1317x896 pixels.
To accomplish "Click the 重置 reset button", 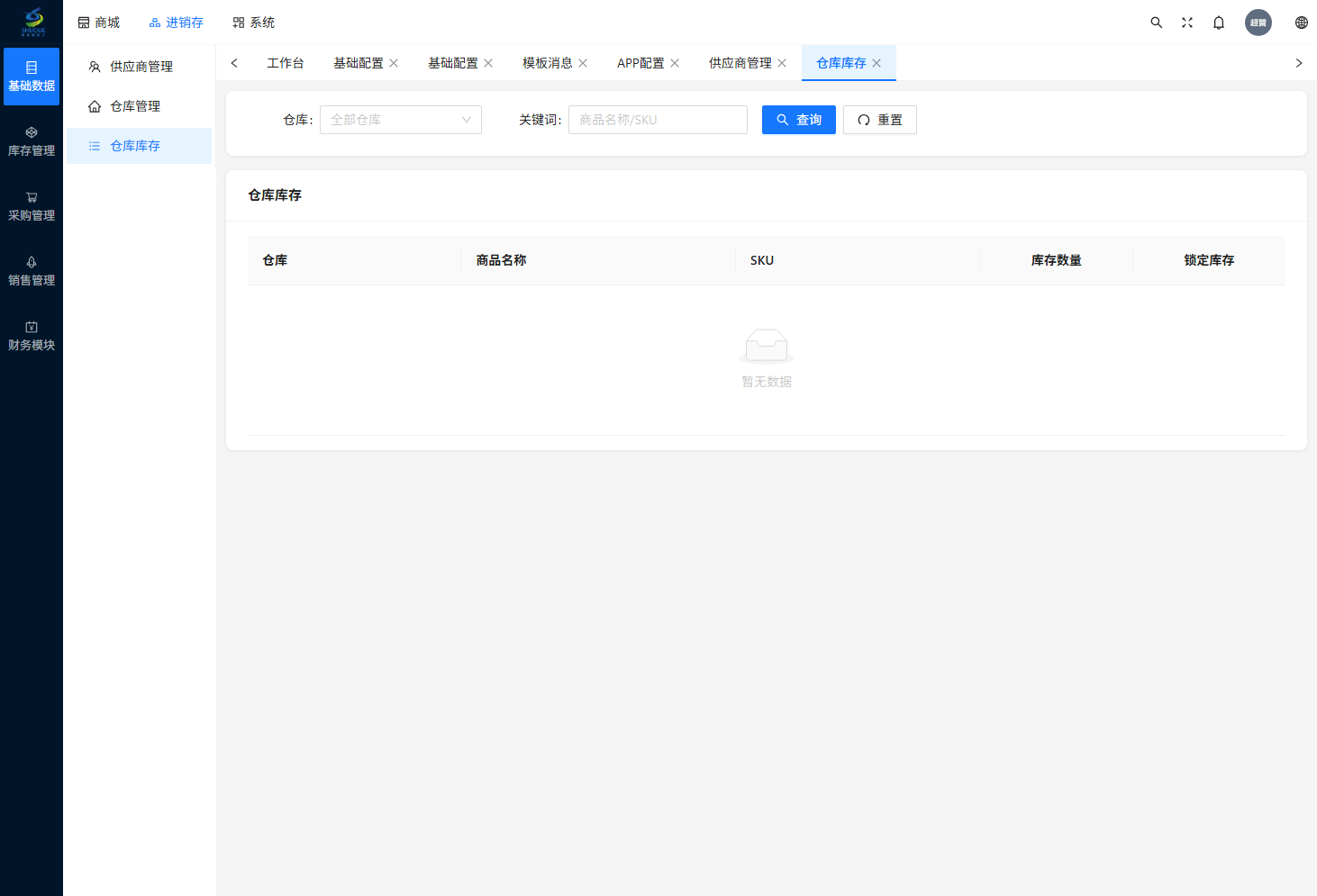I will click(880, 120).
